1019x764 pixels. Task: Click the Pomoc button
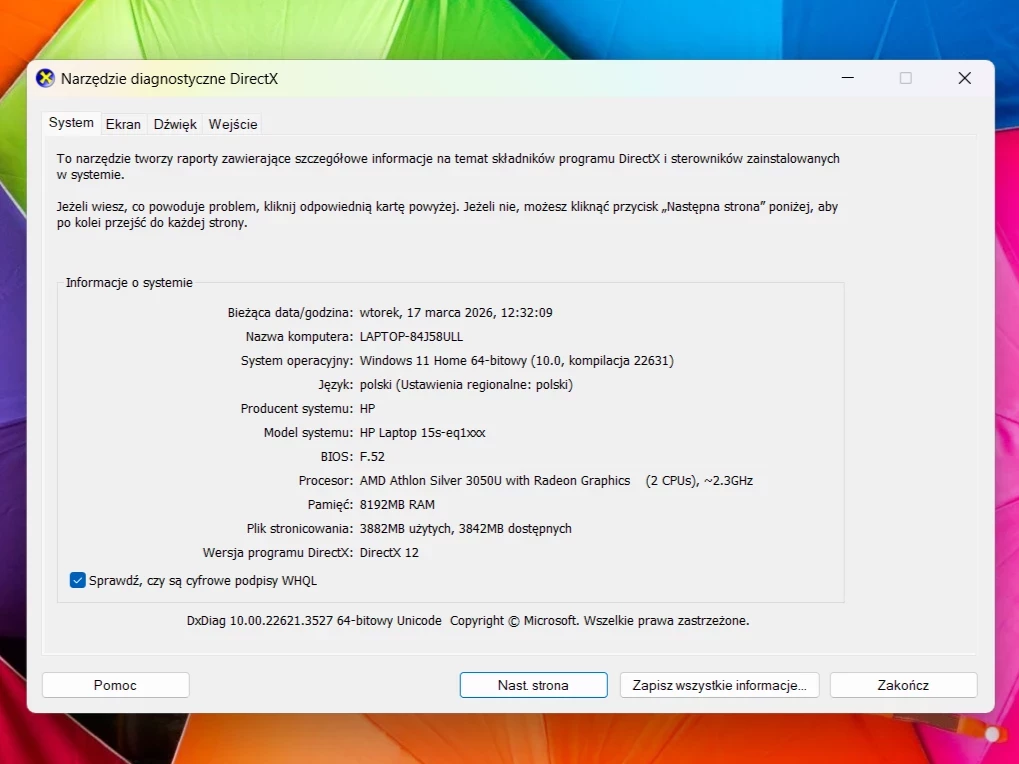tap(115, 685)
